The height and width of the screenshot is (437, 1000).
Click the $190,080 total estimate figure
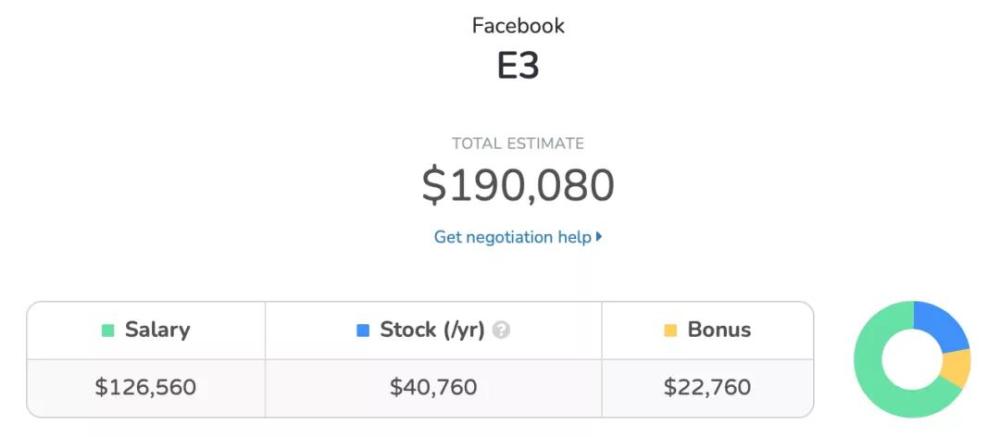(518, 186)
